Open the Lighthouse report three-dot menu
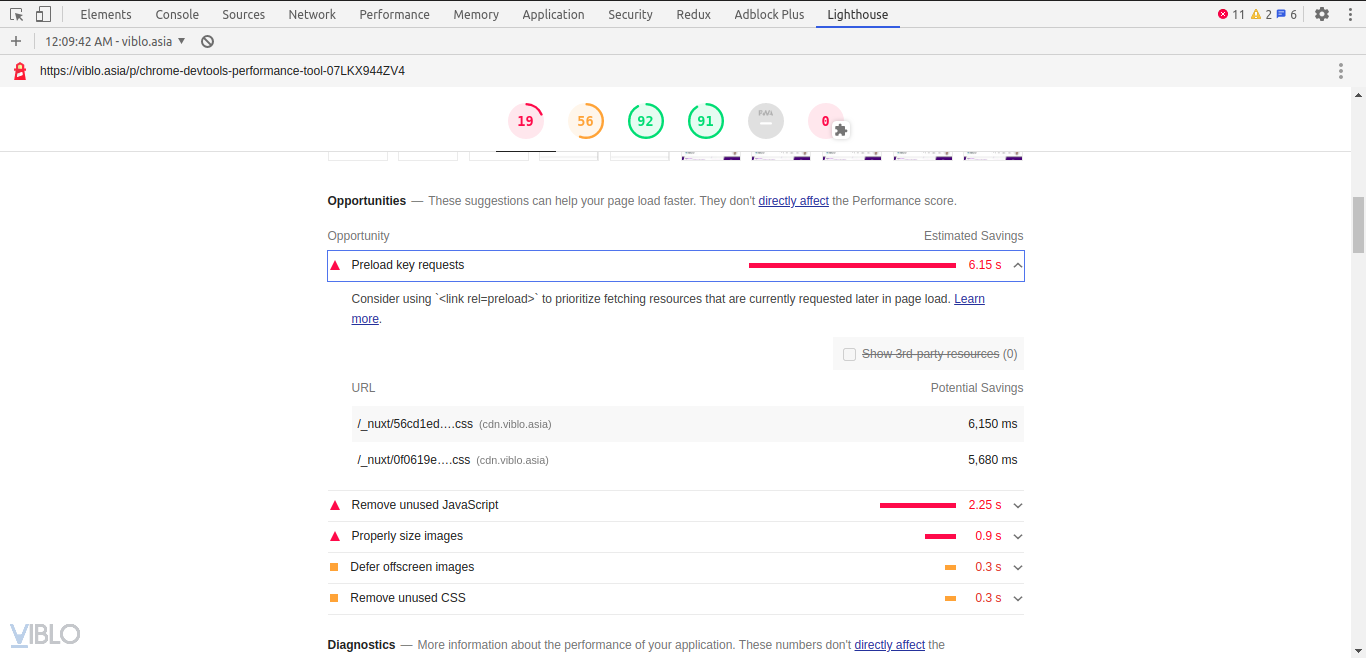The width and height of the screenshot is (1366, 658). pos(1341,71)
